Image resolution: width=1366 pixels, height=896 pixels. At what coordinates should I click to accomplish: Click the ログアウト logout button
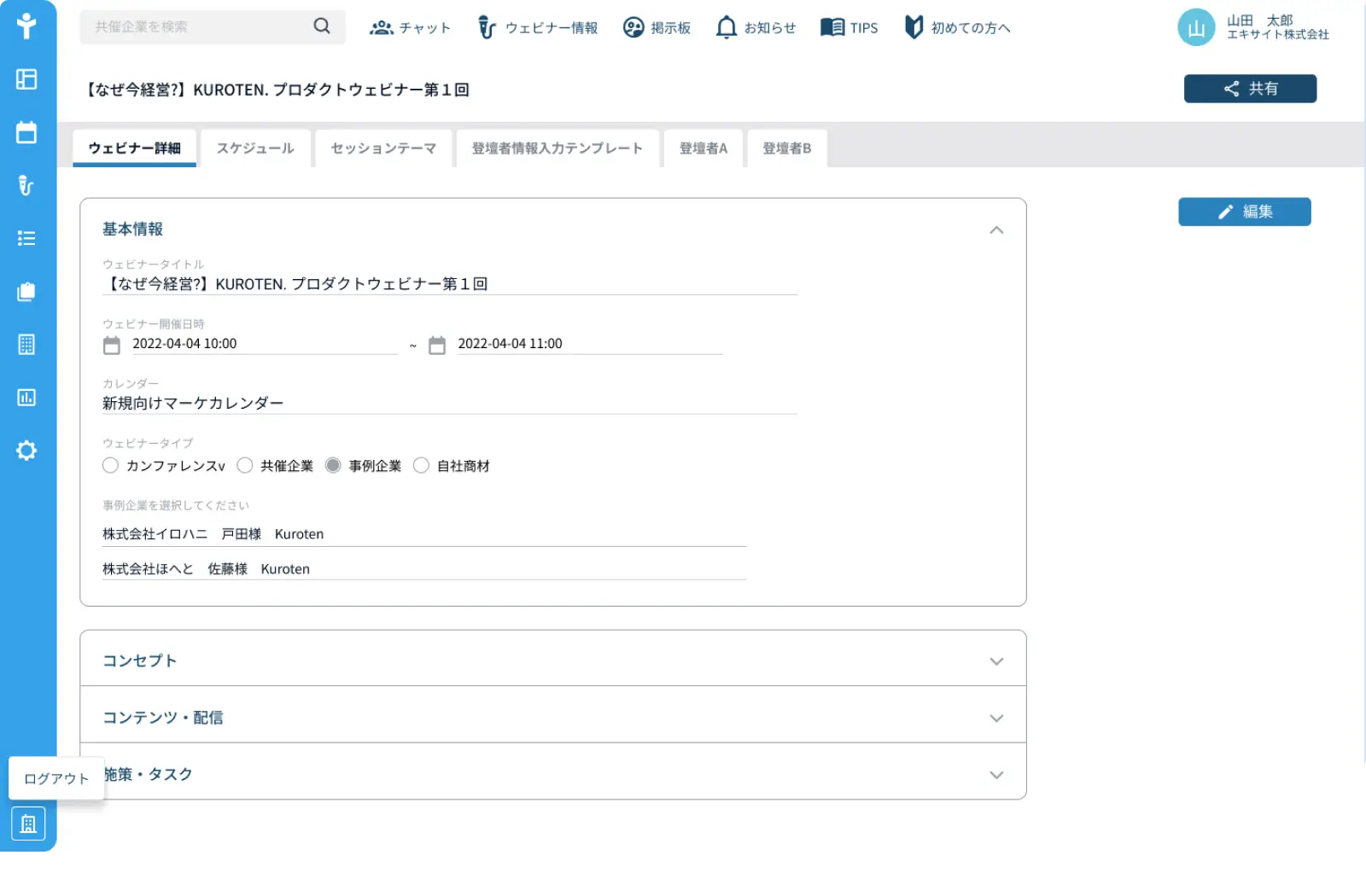(56, 778)
